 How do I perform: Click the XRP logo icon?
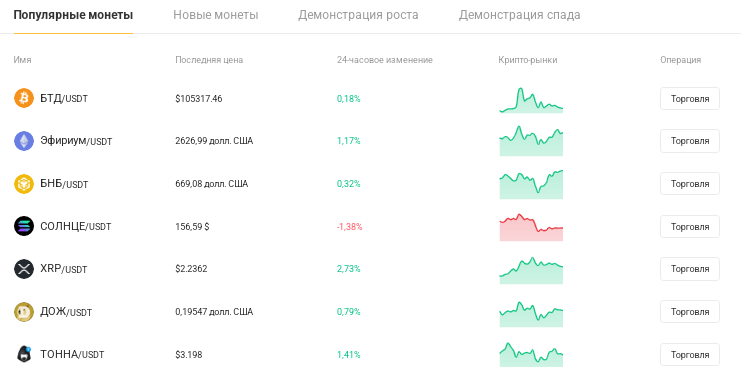click(x=24, y=269)
